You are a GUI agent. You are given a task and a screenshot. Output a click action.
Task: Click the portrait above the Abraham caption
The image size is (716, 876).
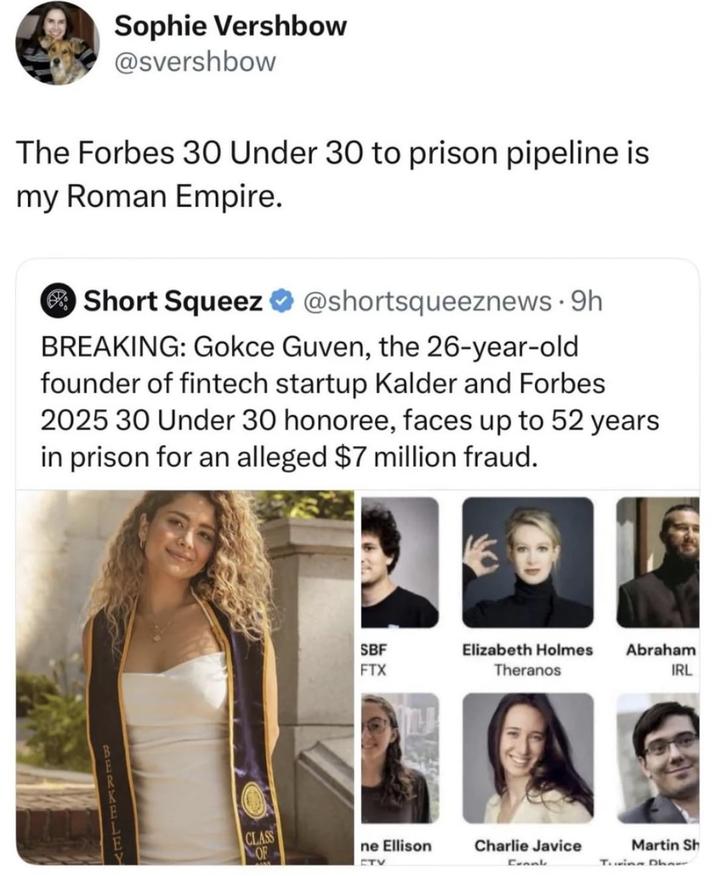pos(658,562)
